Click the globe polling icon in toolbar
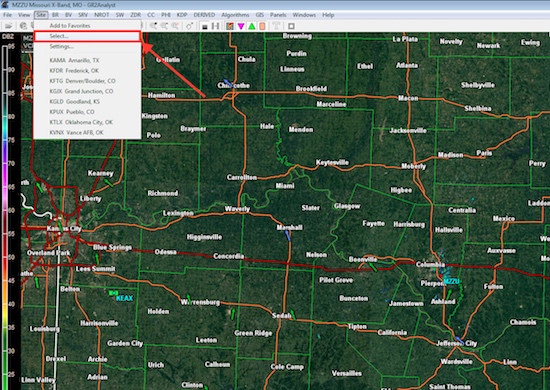Viewport: 550px width, 390px height. [23, 26]
